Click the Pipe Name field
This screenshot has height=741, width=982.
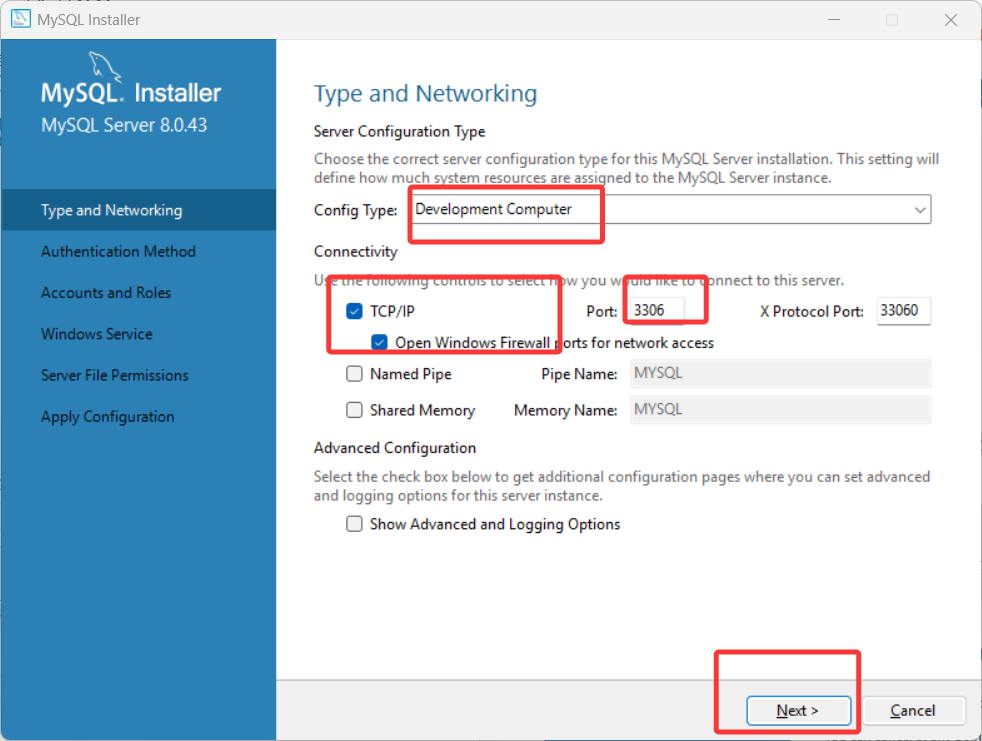point(780,373)
